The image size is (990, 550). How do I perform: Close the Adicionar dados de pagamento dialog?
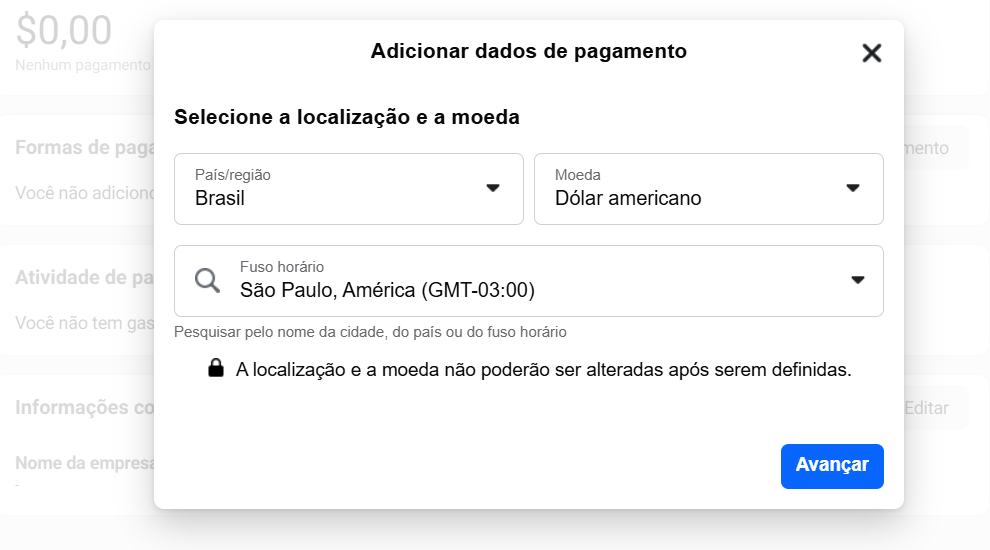pyautogui.click(x=872, y=53)
